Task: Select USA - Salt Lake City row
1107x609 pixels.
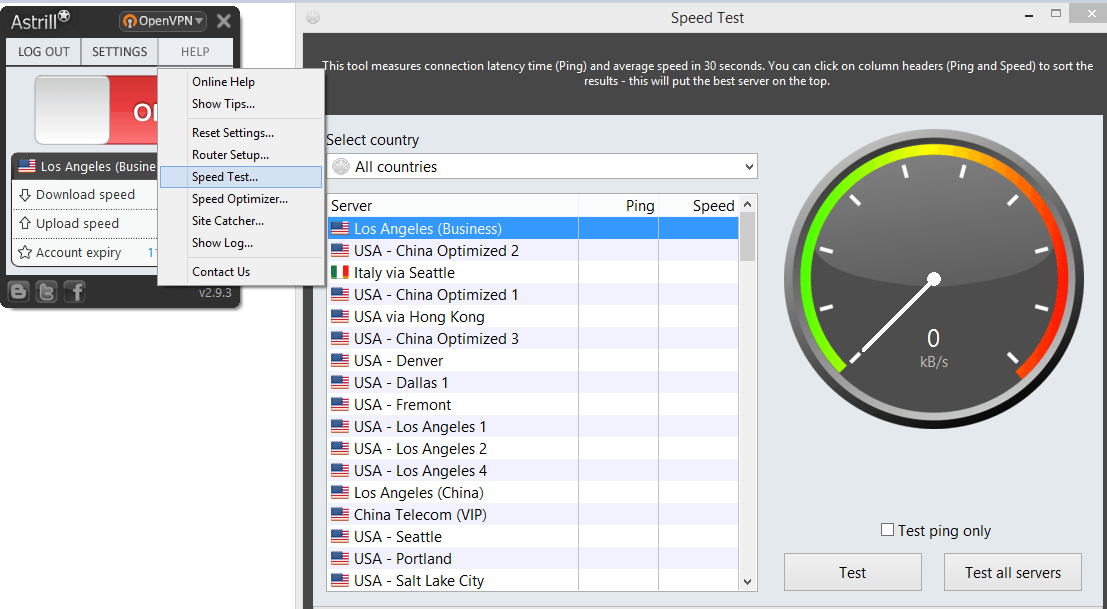Action: 534,580
